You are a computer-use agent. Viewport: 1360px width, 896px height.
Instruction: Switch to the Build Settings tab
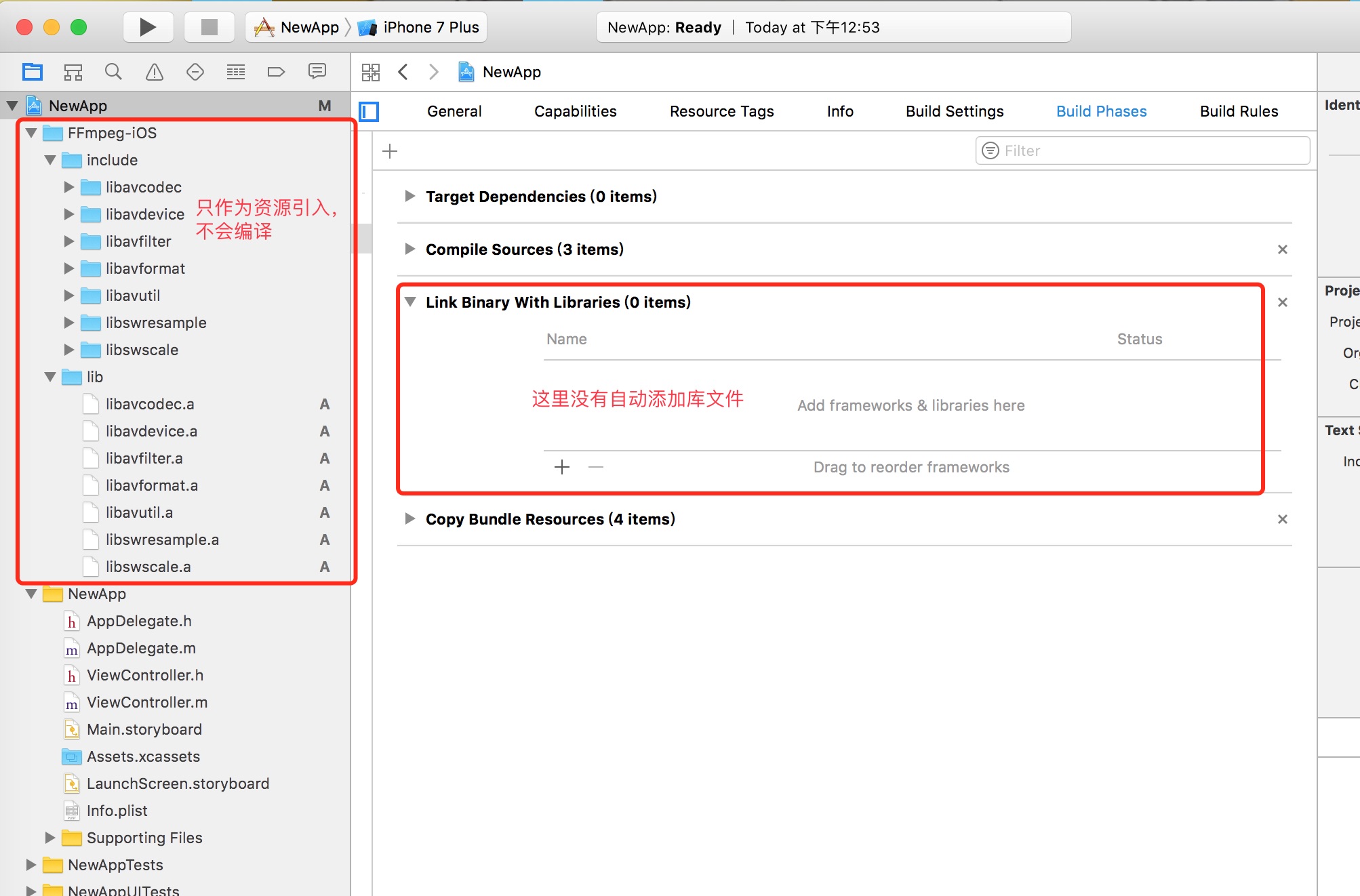(954, 111)
